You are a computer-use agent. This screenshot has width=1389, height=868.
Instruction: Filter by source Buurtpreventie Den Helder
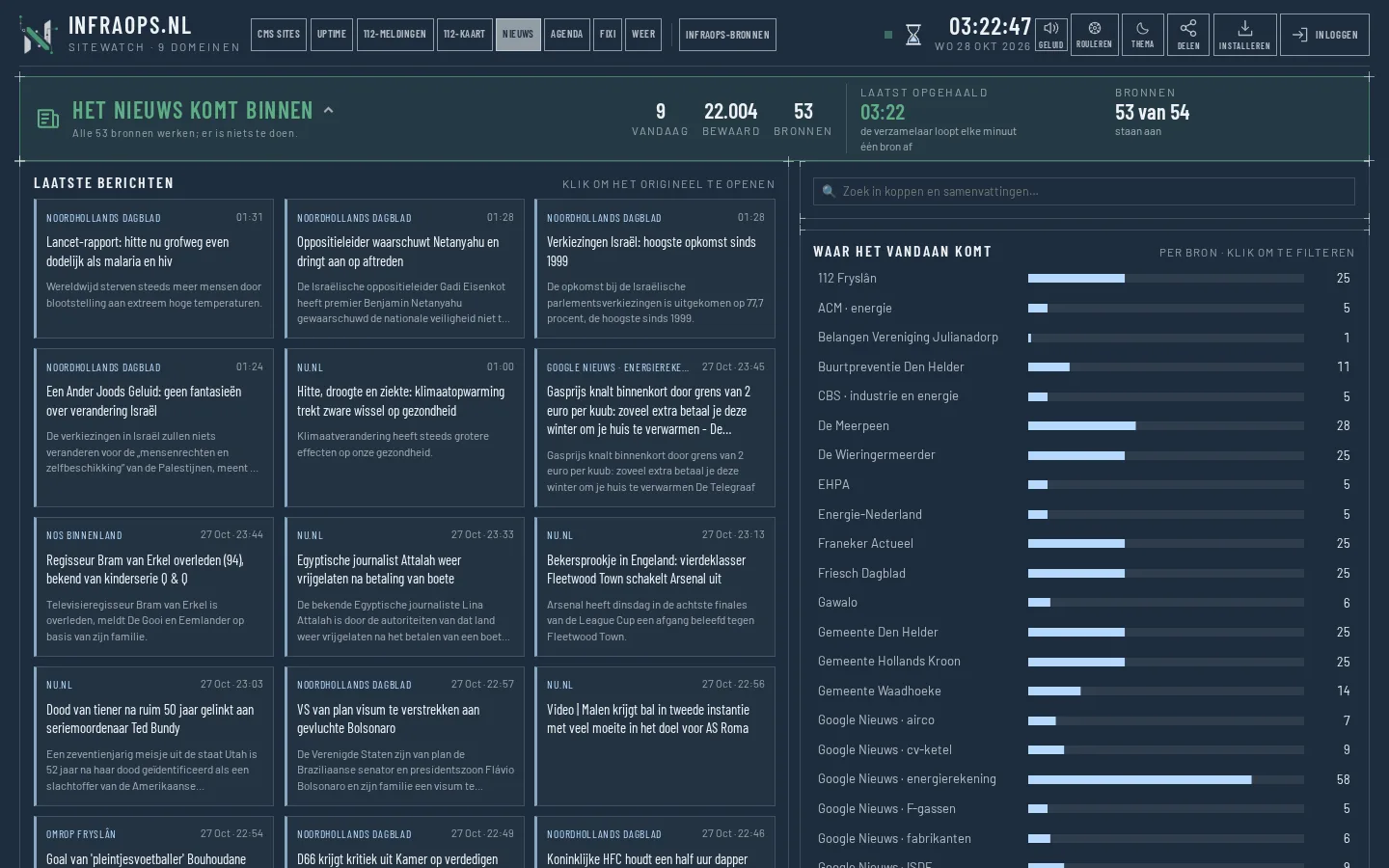point(1084,367)
